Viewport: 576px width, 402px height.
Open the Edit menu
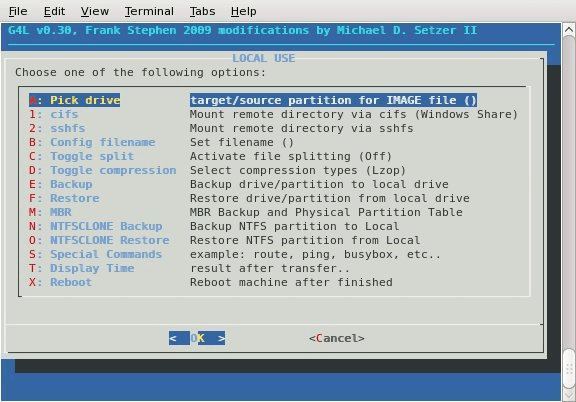point(54,11)
